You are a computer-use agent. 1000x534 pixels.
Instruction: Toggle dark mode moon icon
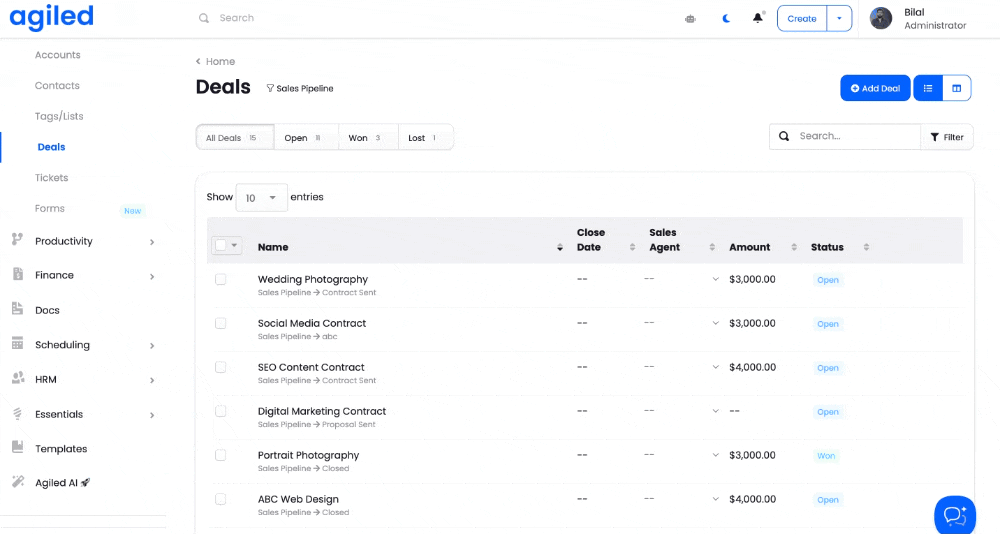[x=726, y=18]
